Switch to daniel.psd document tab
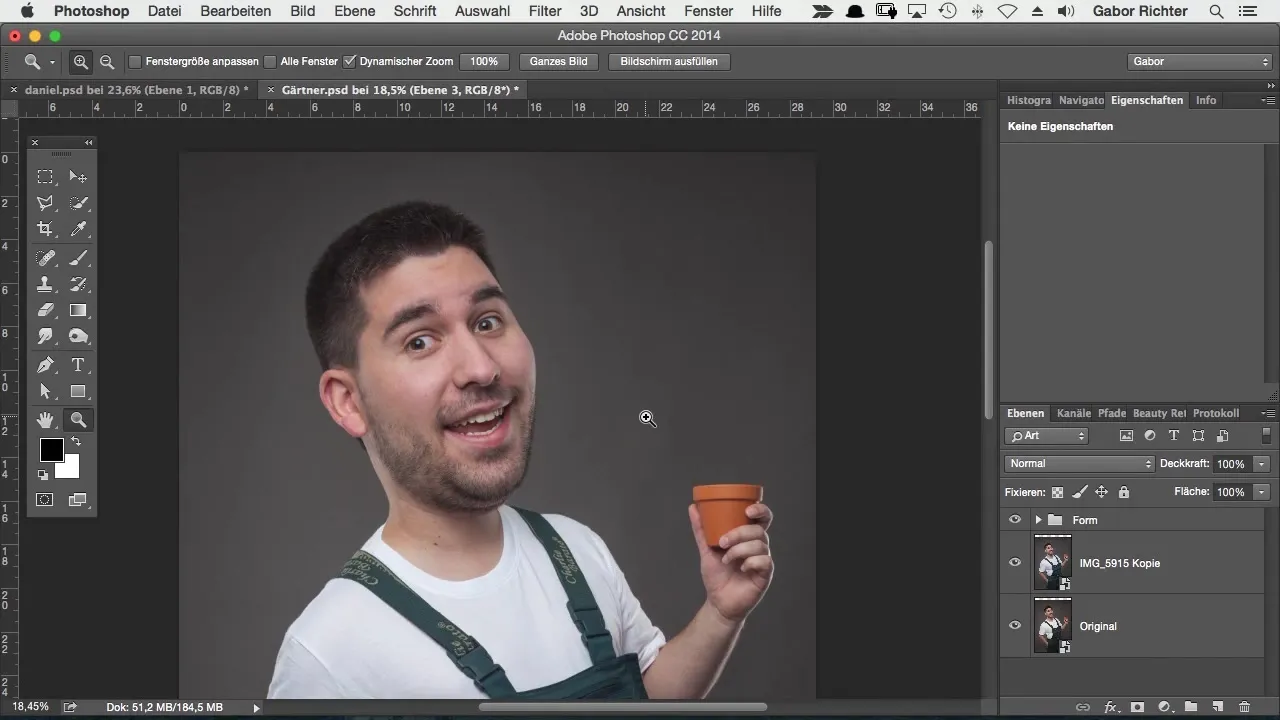The width and height of the screenshot is (1280, 720). click(137, 90)
